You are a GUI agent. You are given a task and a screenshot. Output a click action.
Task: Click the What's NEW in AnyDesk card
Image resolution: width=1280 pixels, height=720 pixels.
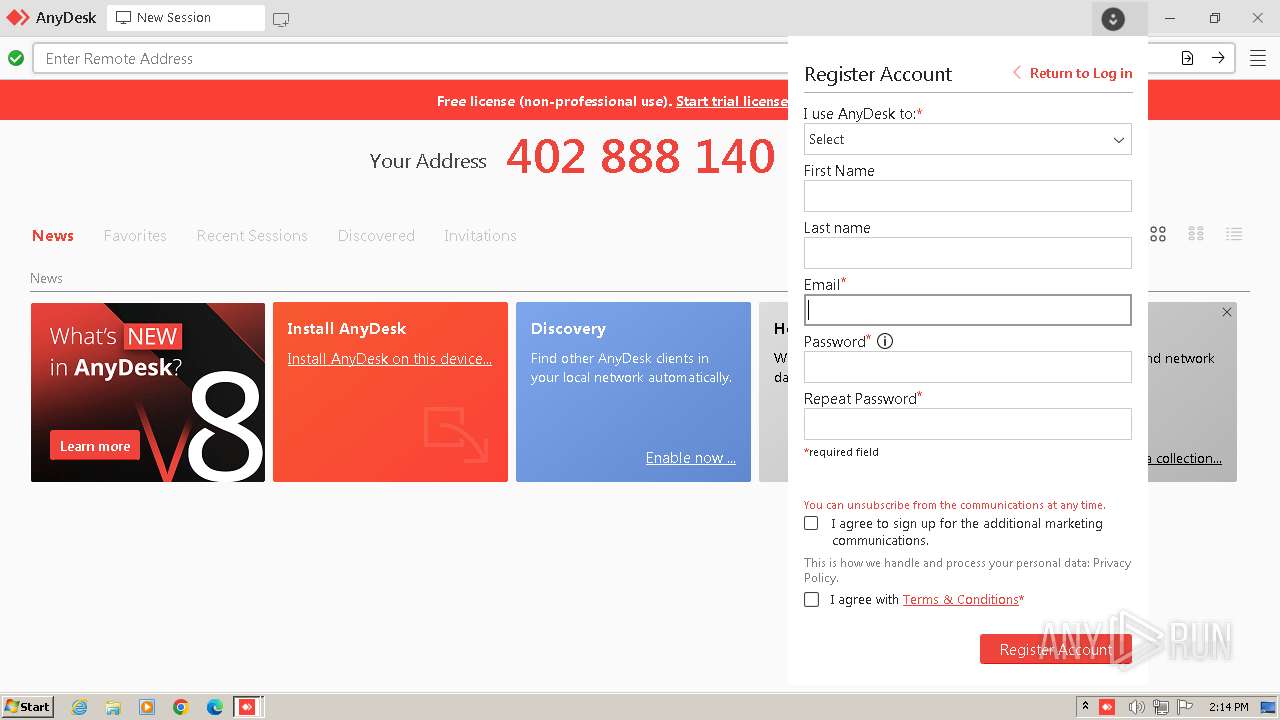148,392
